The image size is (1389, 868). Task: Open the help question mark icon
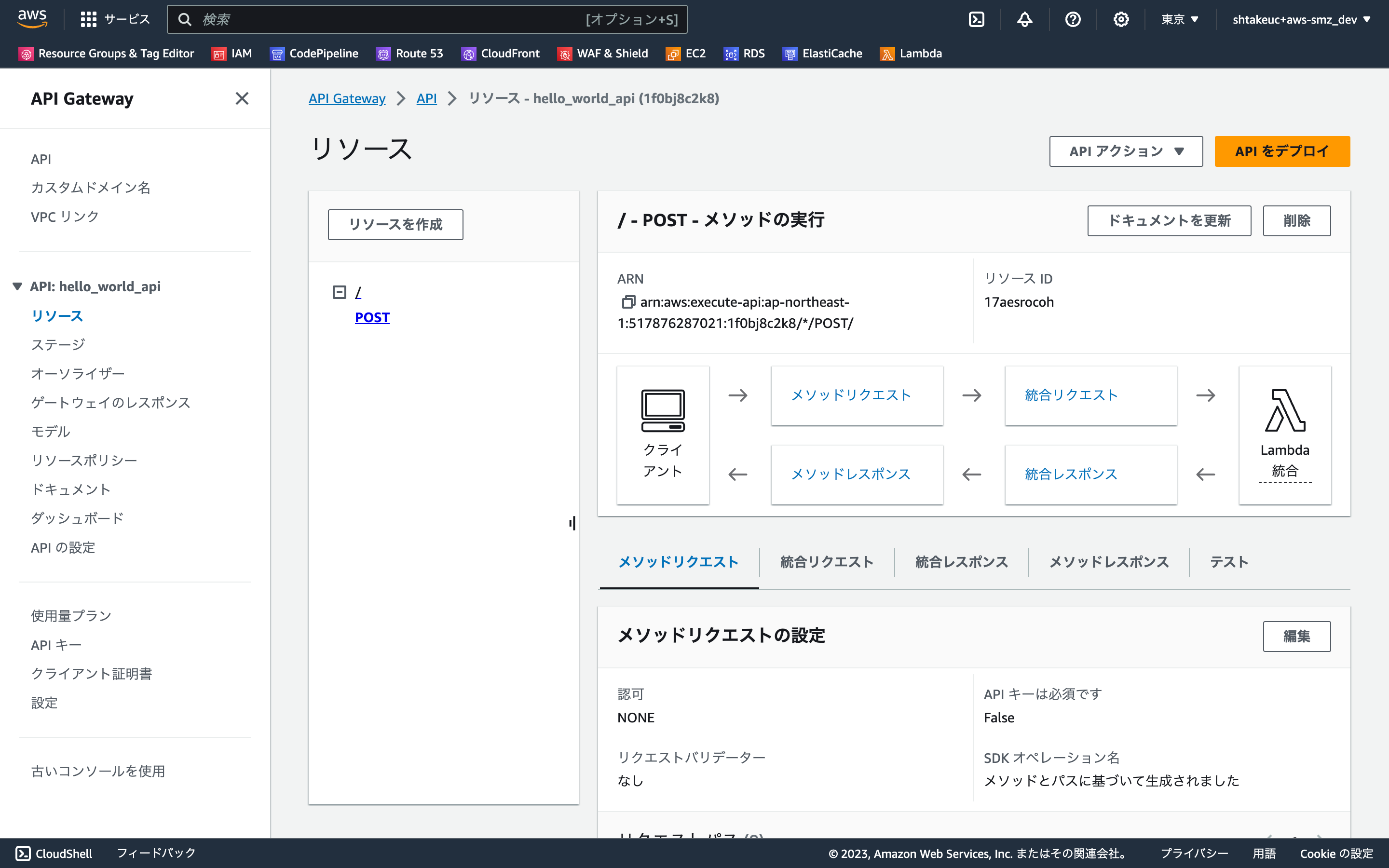(x=1073, y=19)
